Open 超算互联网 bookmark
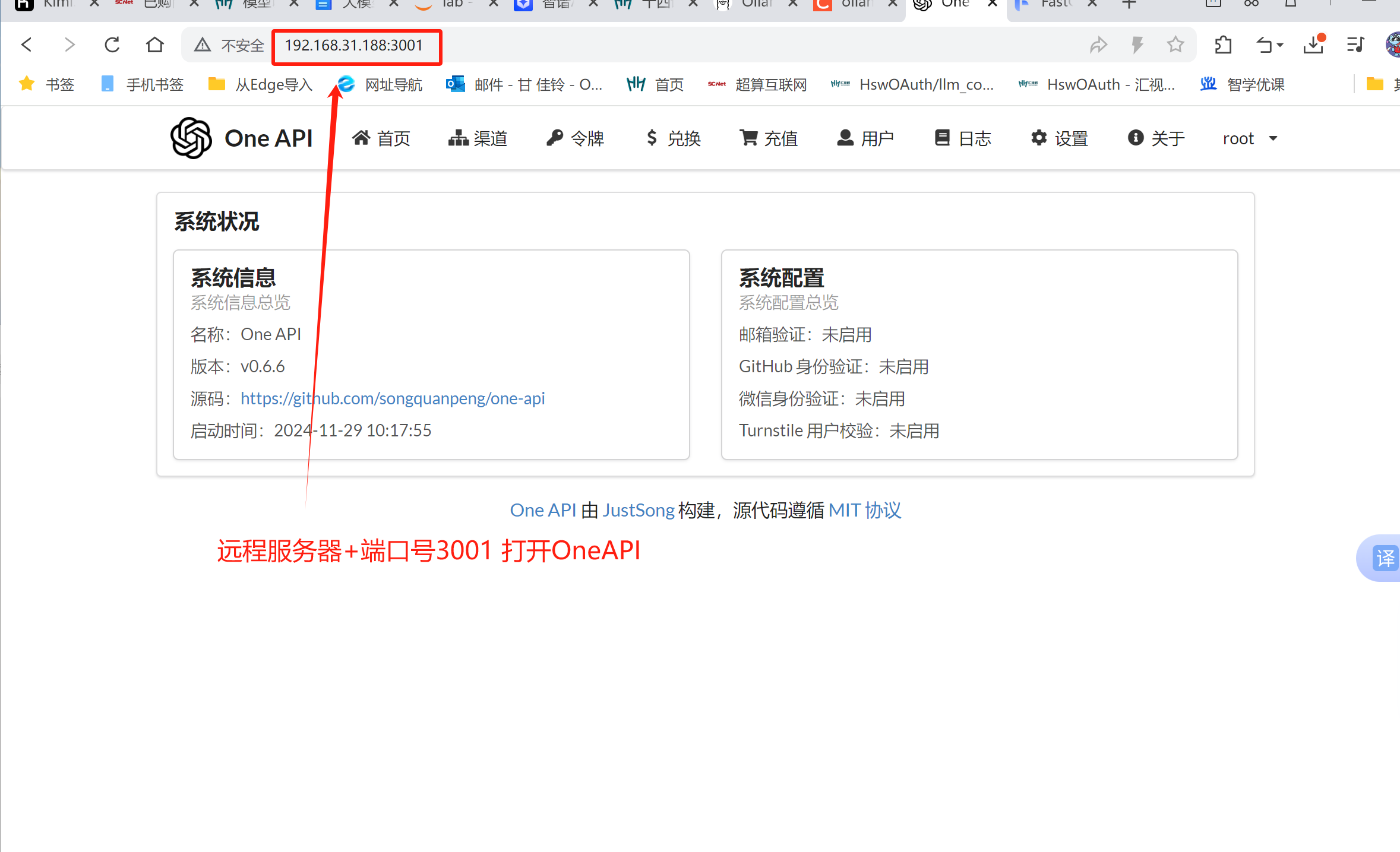 (x=757, y=84)
